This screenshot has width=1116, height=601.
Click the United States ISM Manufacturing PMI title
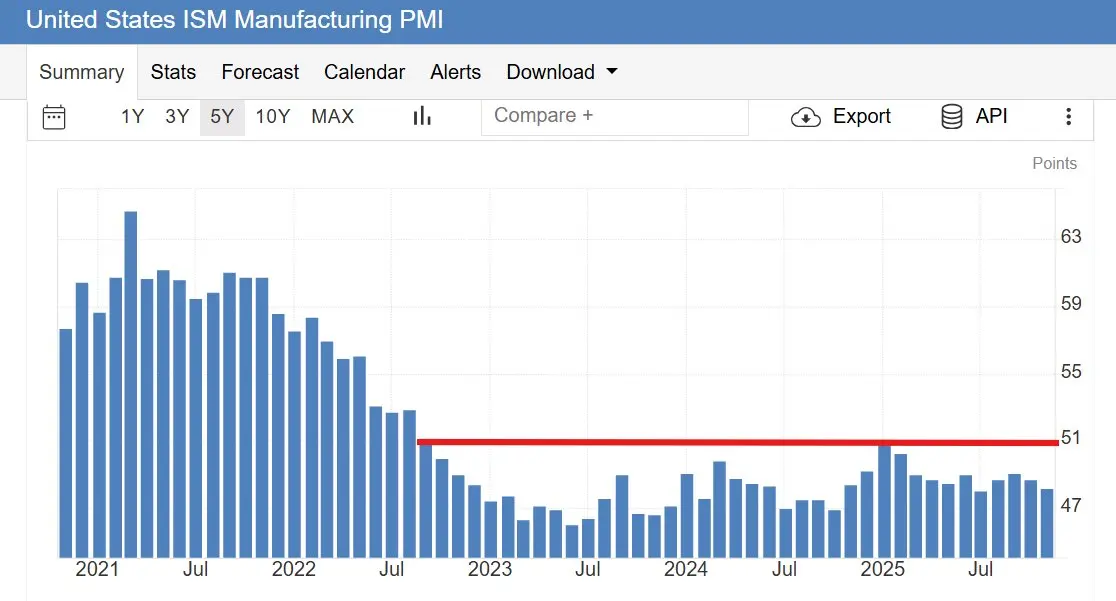click(x=235, y=20)
